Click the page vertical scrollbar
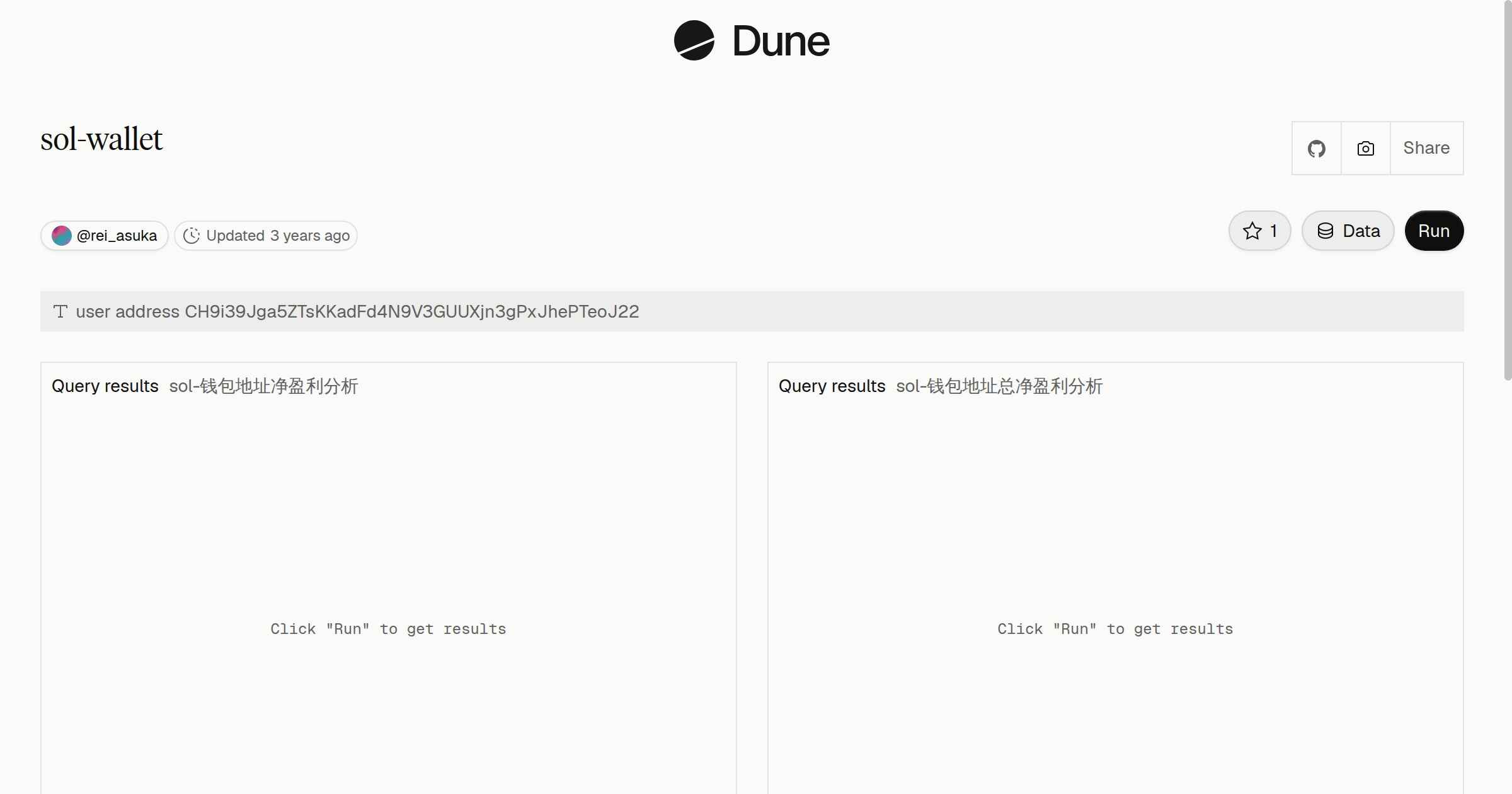Image resolution: width=1512 pixels, height=794 pixels. click(1508, 189)
